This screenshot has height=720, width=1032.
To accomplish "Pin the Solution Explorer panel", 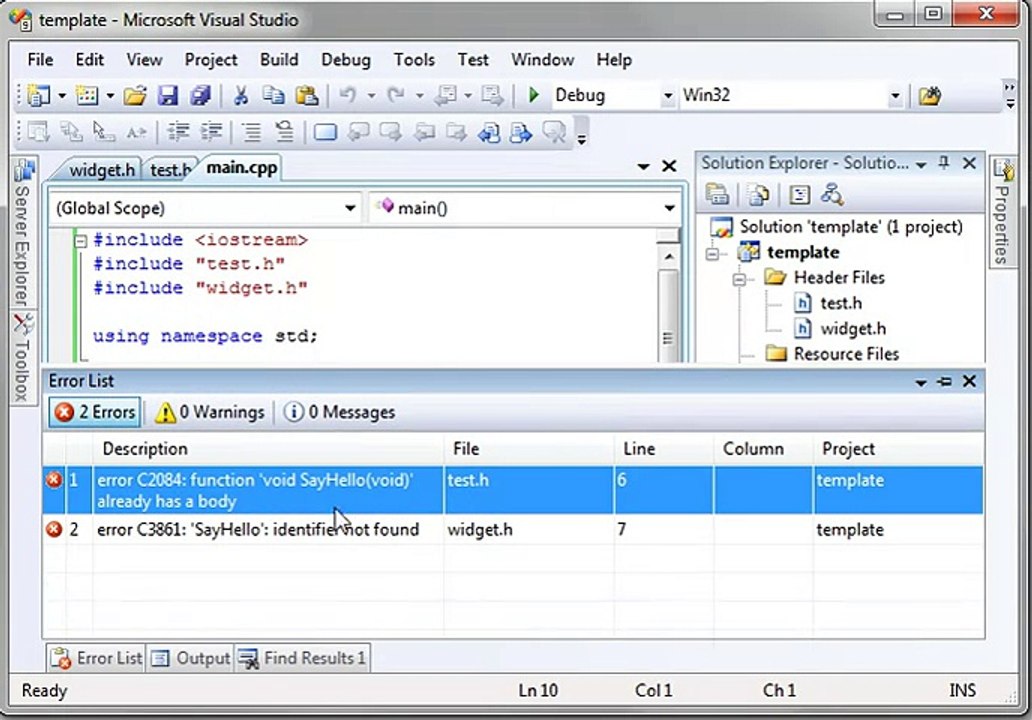I will pos(944,163).
